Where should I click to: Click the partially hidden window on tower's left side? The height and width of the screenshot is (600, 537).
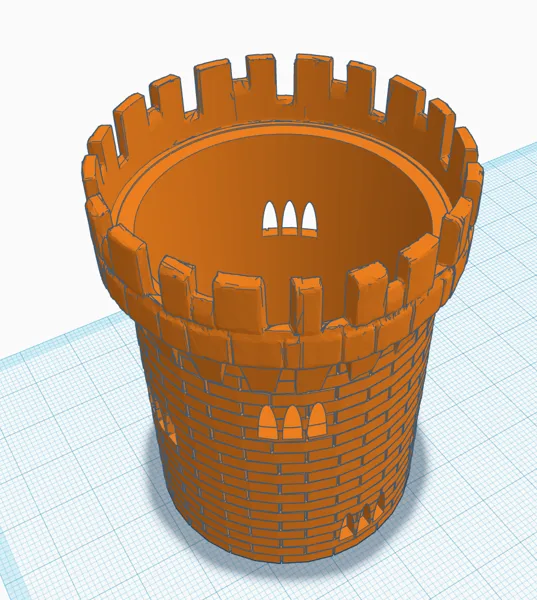tap(165, 424)
